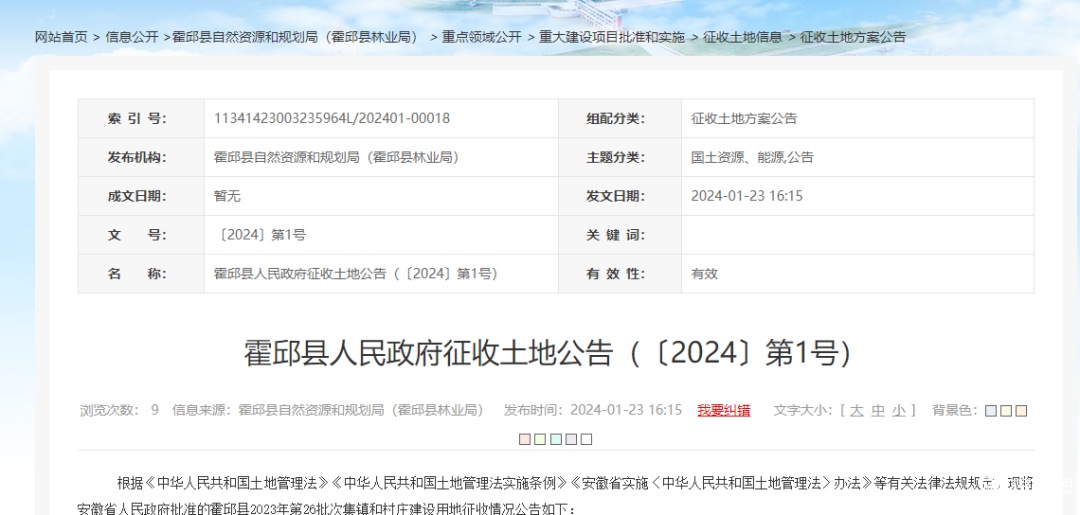This screenshot has width=1080, height=515.
Task: Click the 发布机构 label cell
Action: [141, 157]
